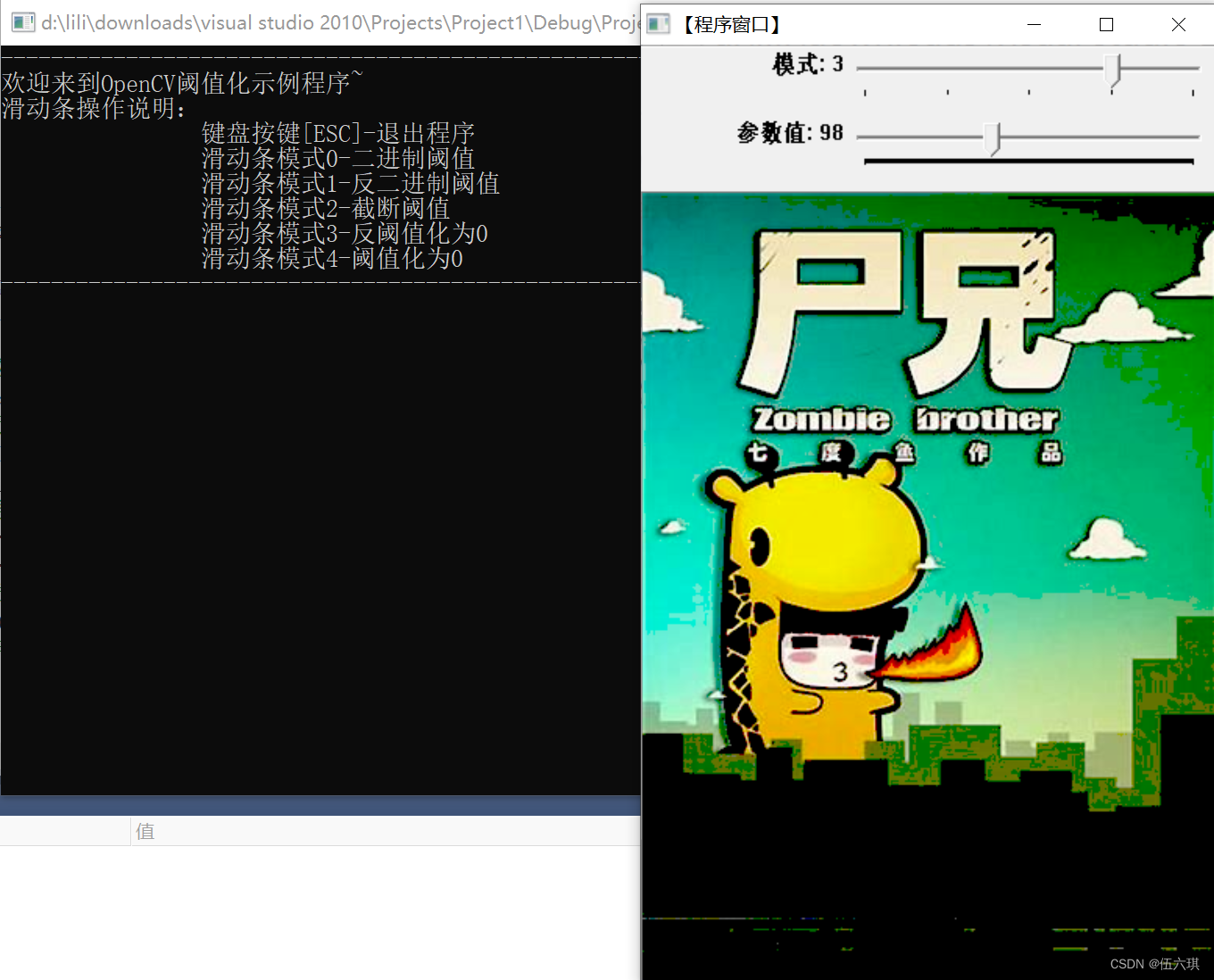Click the console window icon in title bar
This screenshot has width=1214, height=980.
click(x=22, y=22)
